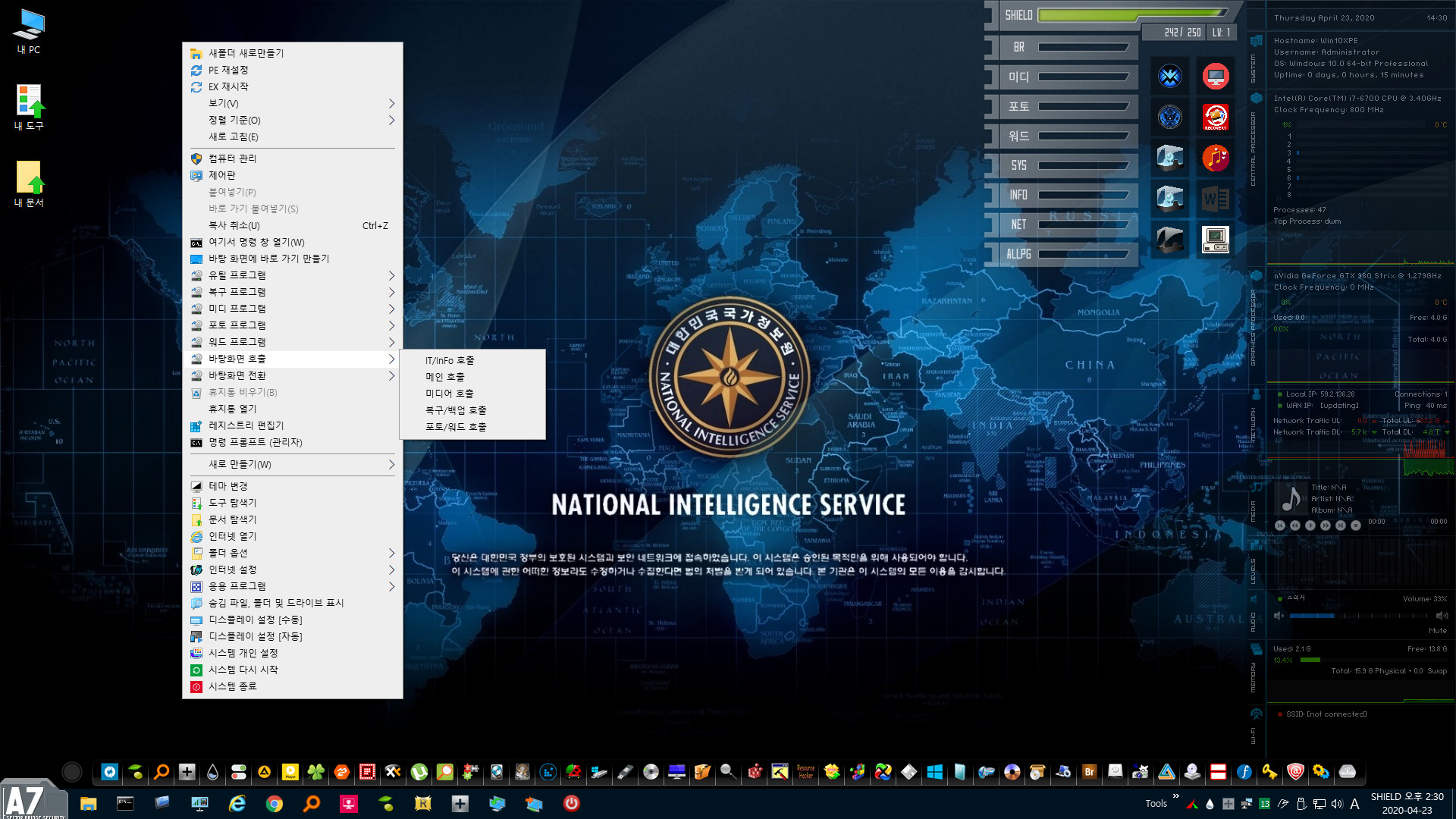Launch Google Chrome from taskbar
Image resolution: width=1456 pixels, height=819 pixels.
tap(275, 804)
